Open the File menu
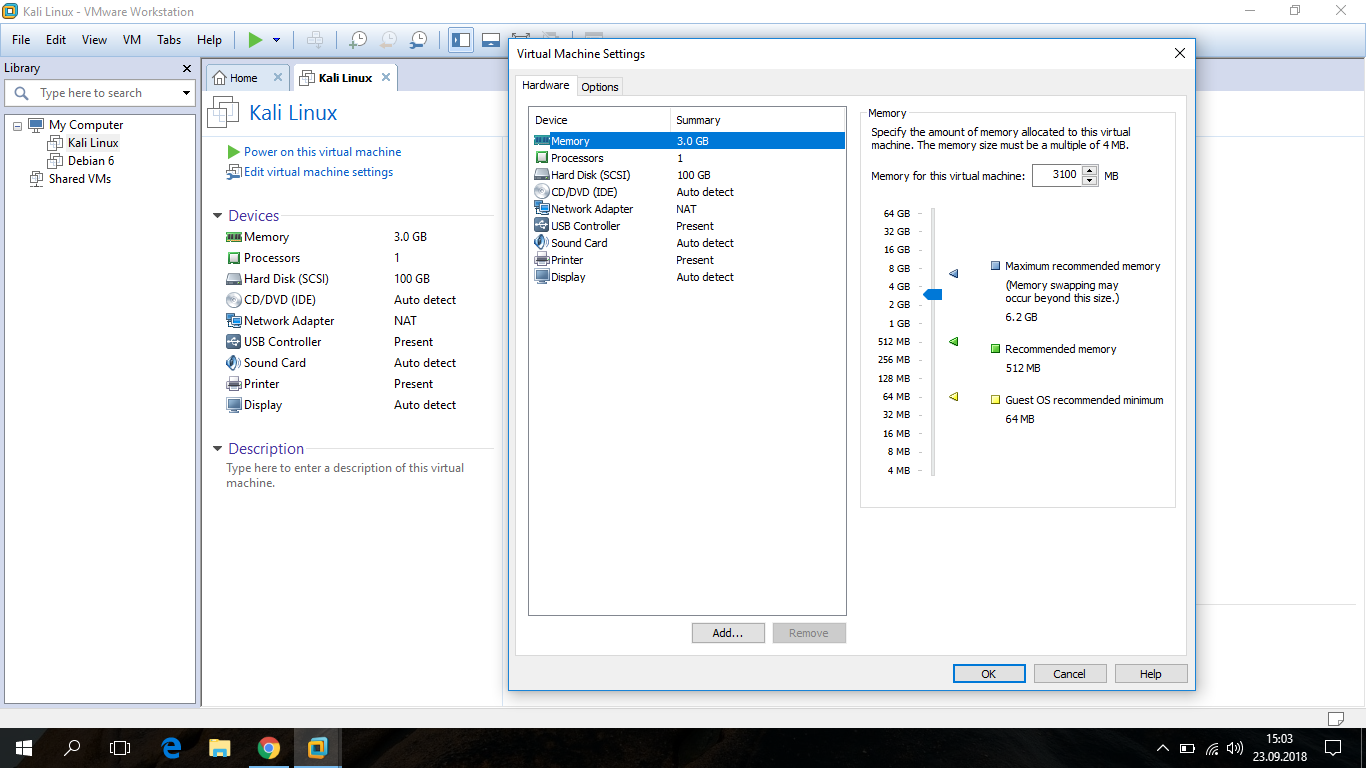The image size is (1366, 768). click(21, 40)
